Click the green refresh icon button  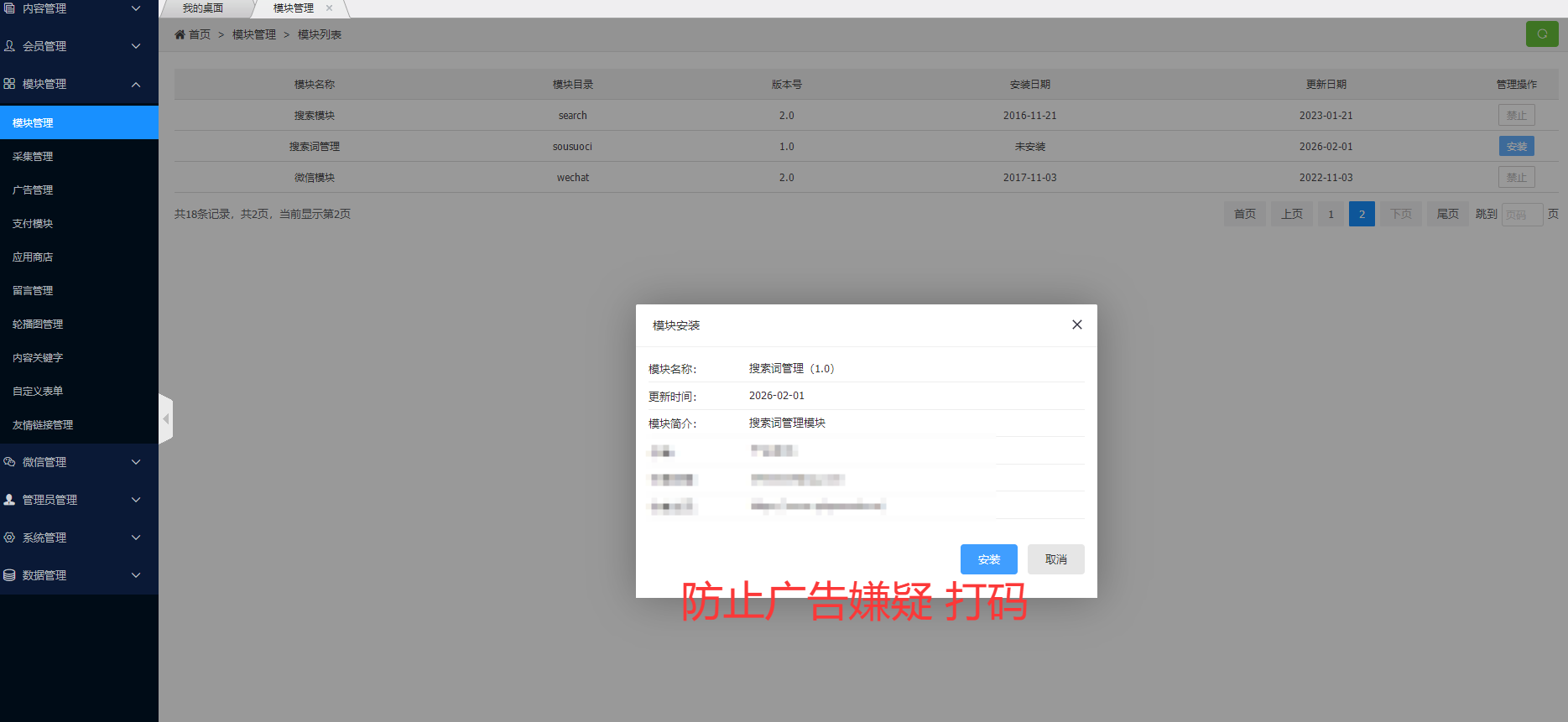(x=1542, y=34)
